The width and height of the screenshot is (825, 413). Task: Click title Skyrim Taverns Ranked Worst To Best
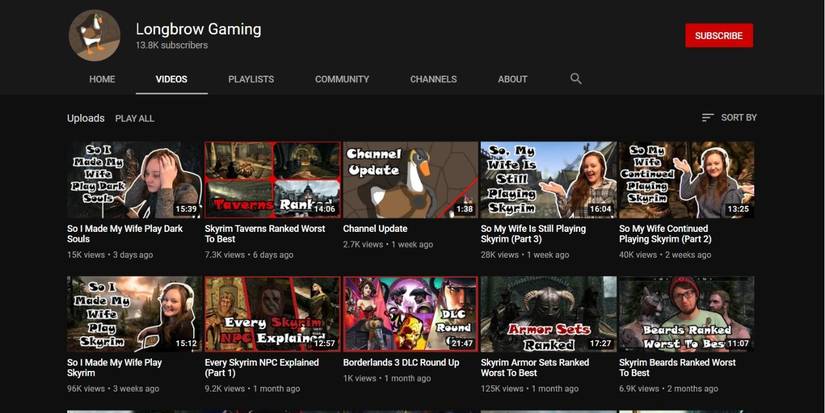[265, 234]
